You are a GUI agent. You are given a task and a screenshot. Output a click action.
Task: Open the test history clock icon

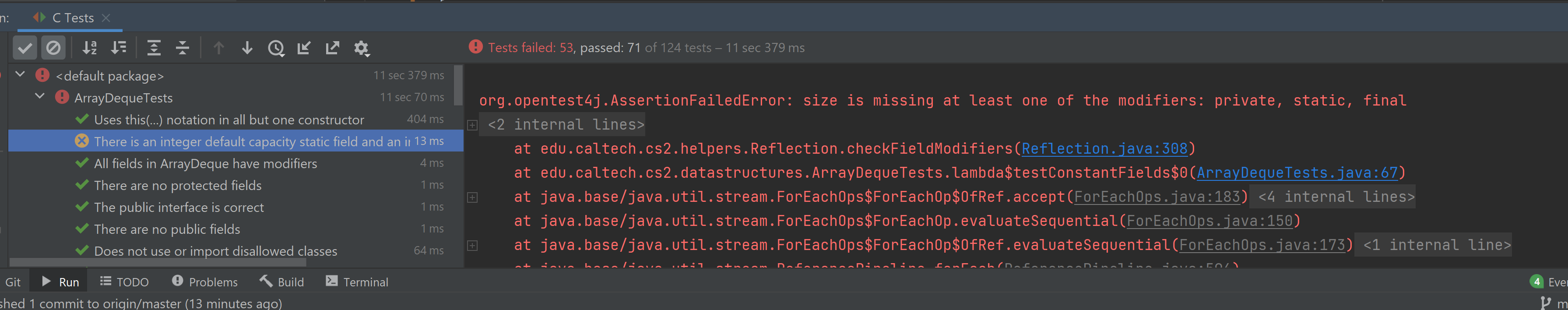pos(276,48)
